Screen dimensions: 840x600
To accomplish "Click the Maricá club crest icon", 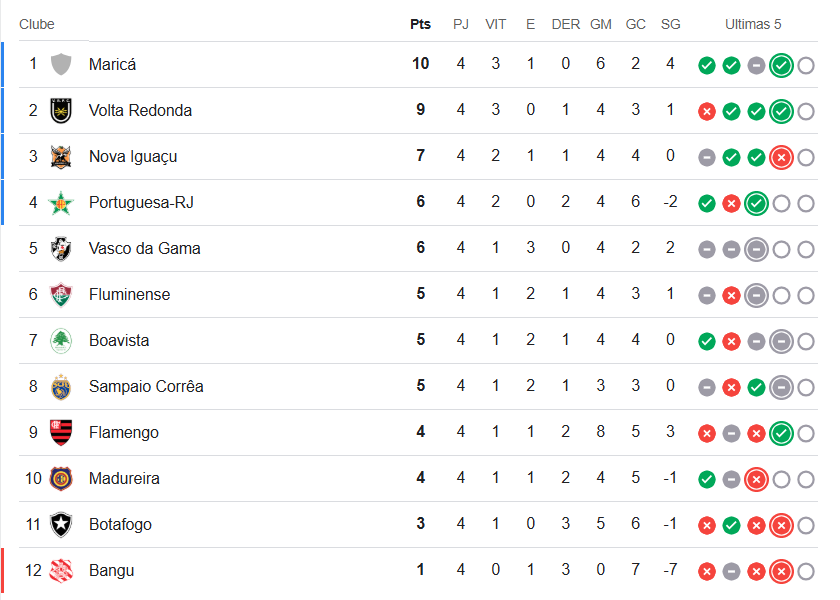I will click(x=61, y=64).
